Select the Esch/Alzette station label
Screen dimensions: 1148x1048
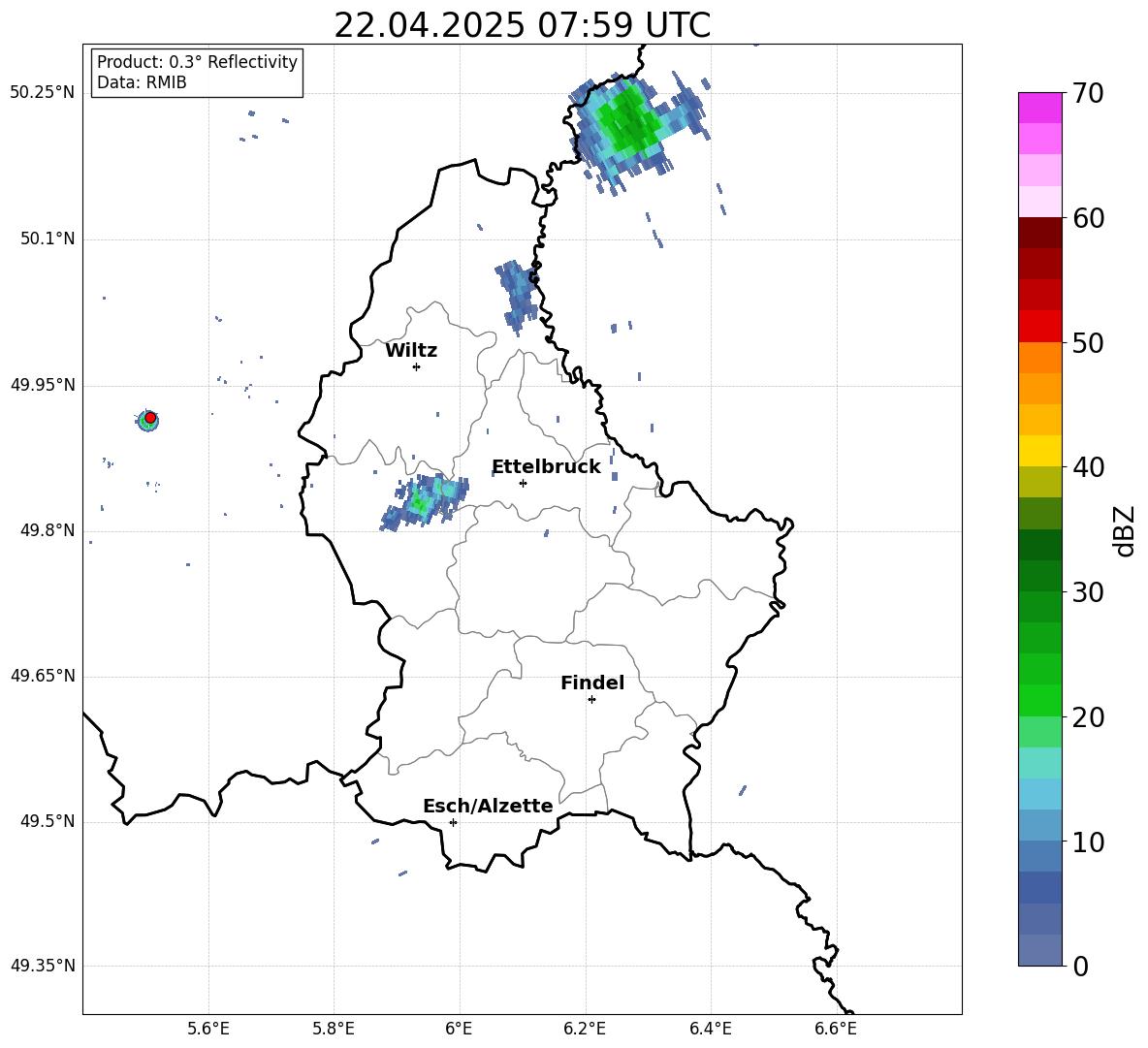[488, 806]
